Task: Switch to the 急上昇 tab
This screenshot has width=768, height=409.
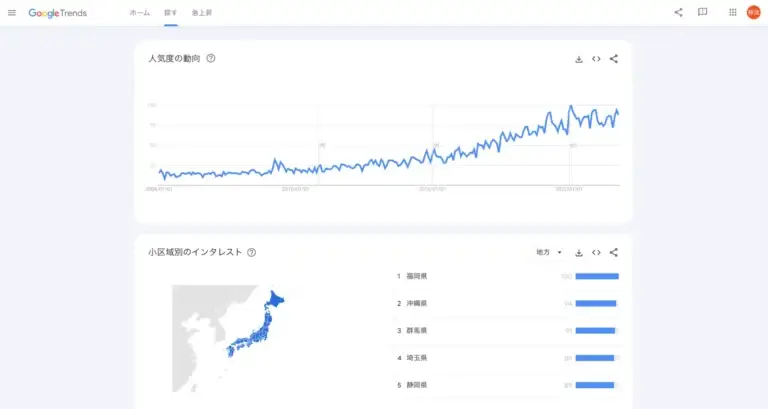Action: point(202,13)
